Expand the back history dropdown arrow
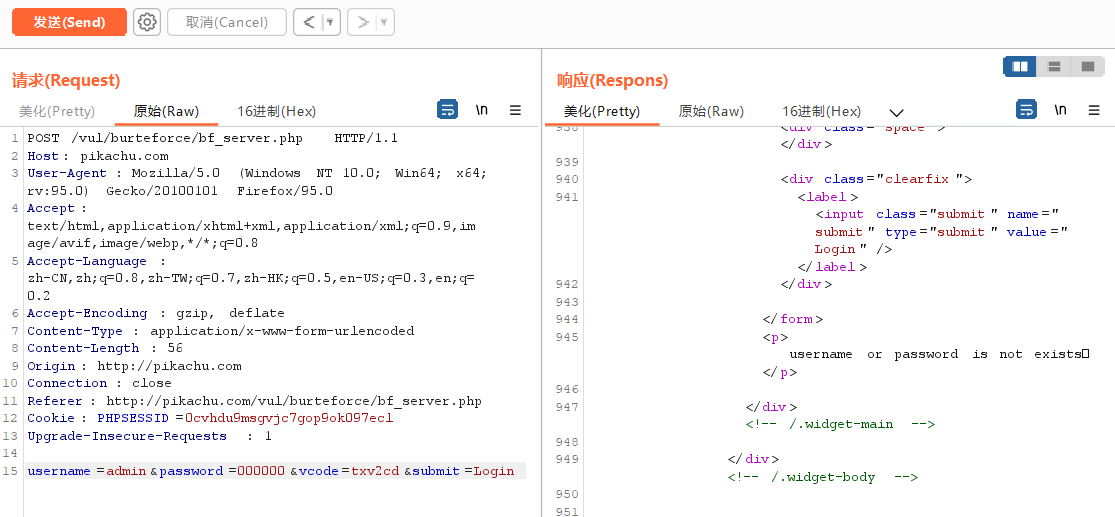Screen dimensions: 1115x517 pos(330,22)
